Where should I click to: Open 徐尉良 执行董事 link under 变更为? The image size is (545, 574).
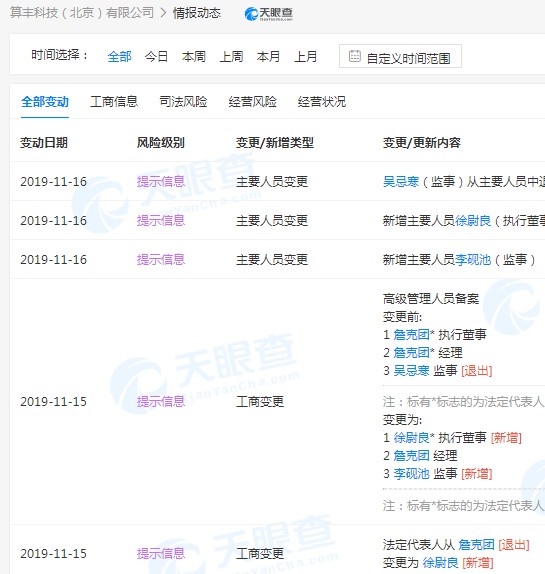[411, 438]
